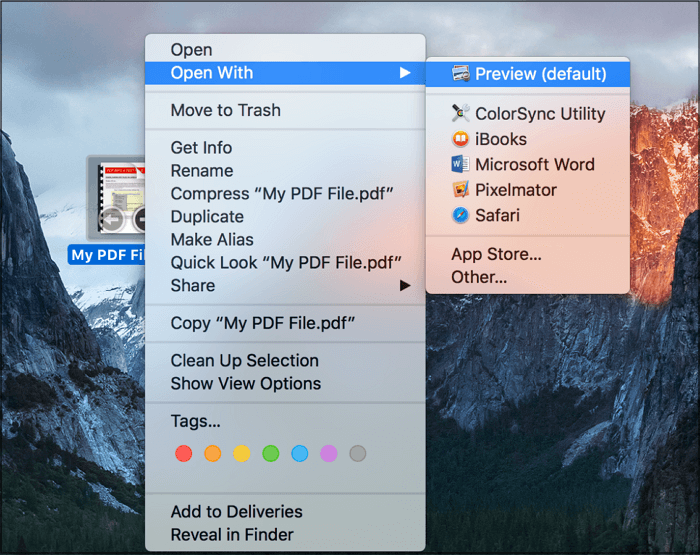Select Compress "My PDF File.pdf"
Image resolution: width=700 pixels, height=555 pixels.
(285, 194)
